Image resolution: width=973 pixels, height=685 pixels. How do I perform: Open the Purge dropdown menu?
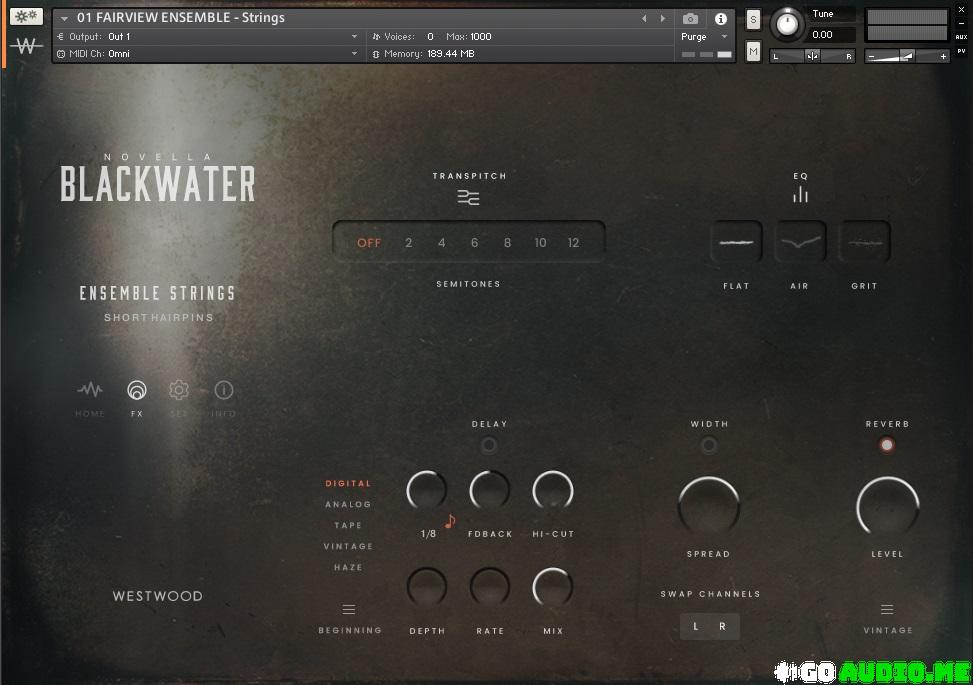pyautogui.click(x=704, y=37)
